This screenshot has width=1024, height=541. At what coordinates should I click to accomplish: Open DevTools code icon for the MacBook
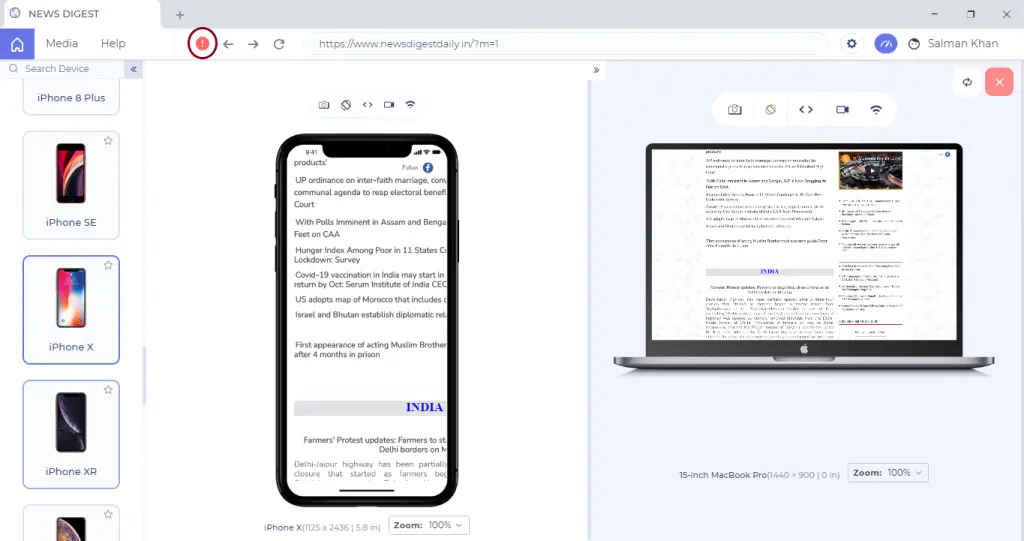pos(806,110)
